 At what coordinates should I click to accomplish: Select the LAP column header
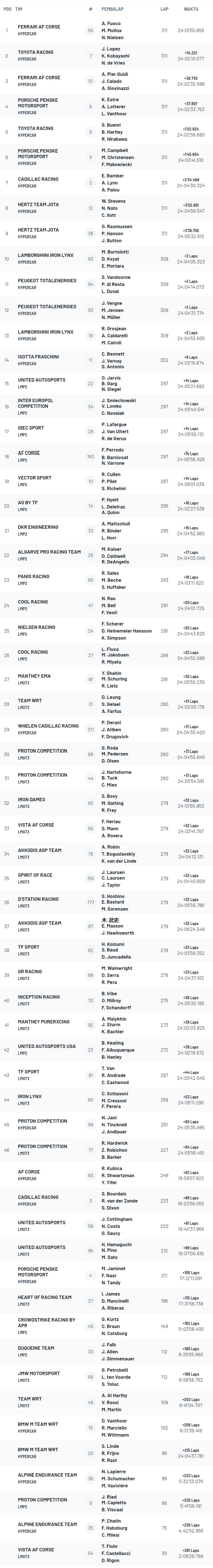(164, 9)
